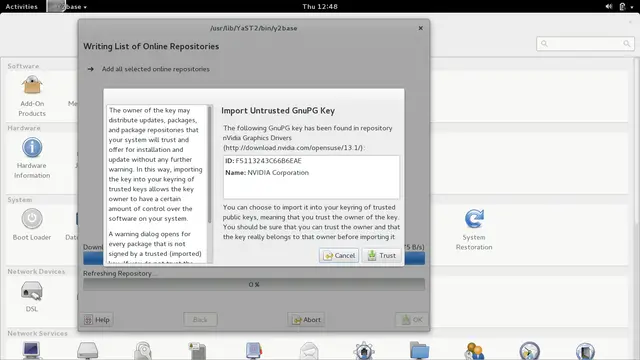Viewport: 640px width, 360px height.
Task: Click the Name NVIDIA Corporation line
Action: (x=267, y=173)
